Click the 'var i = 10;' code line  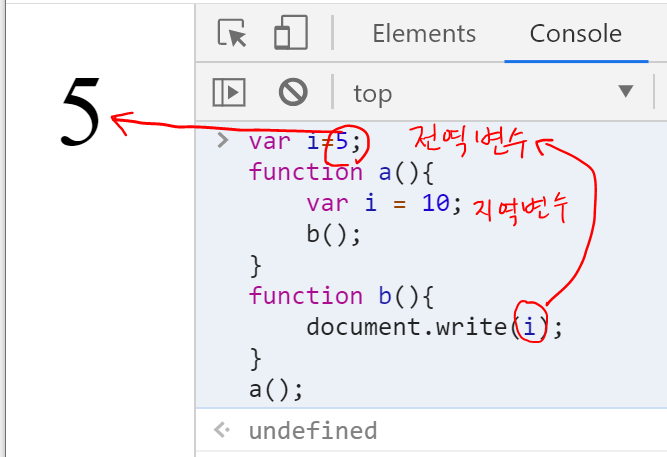384,203
